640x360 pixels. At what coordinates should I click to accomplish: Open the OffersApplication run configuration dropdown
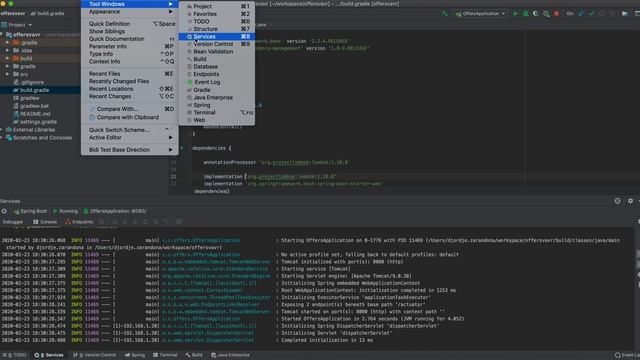click(480, 13)
